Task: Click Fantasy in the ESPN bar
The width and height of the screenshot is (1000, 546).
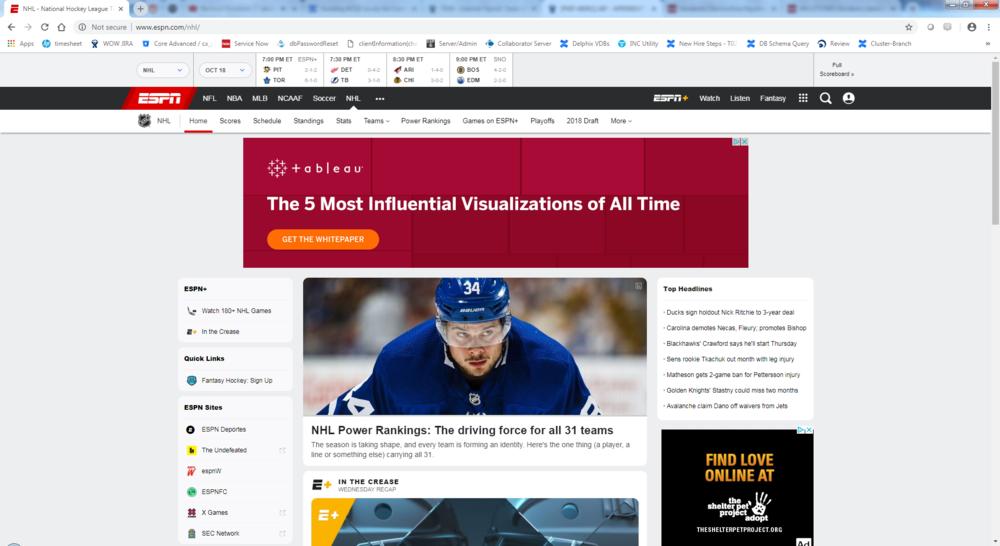Action: click(x=772, y=98)
